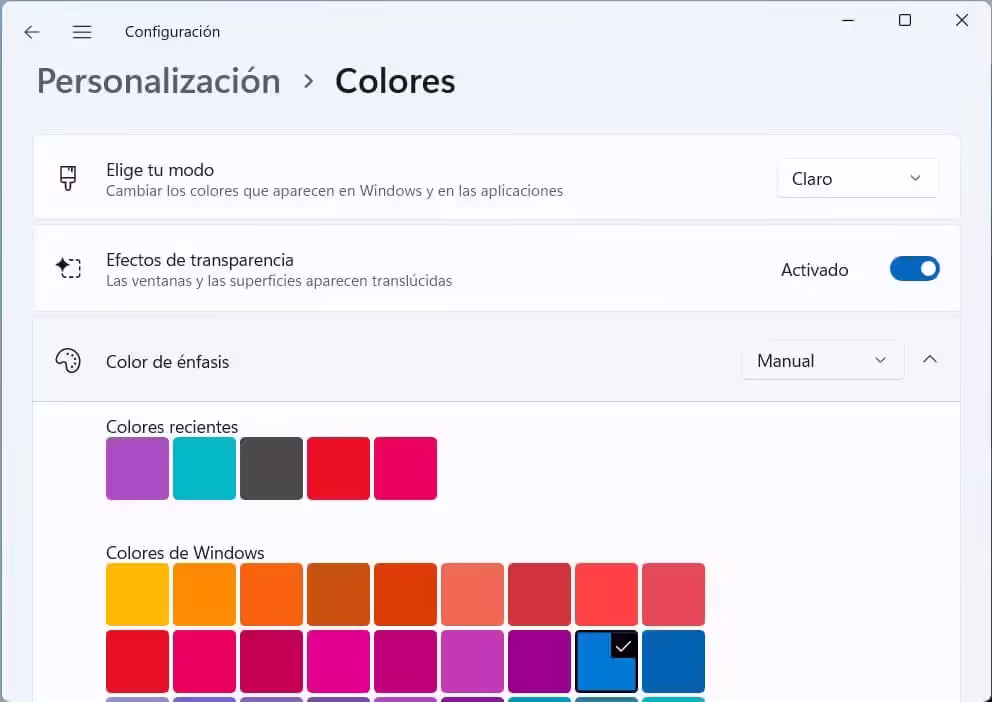Disable the Efectos de transparencia toggle
Image resolution: width=992 pixels, height=702 pixels.
[914, 268]
